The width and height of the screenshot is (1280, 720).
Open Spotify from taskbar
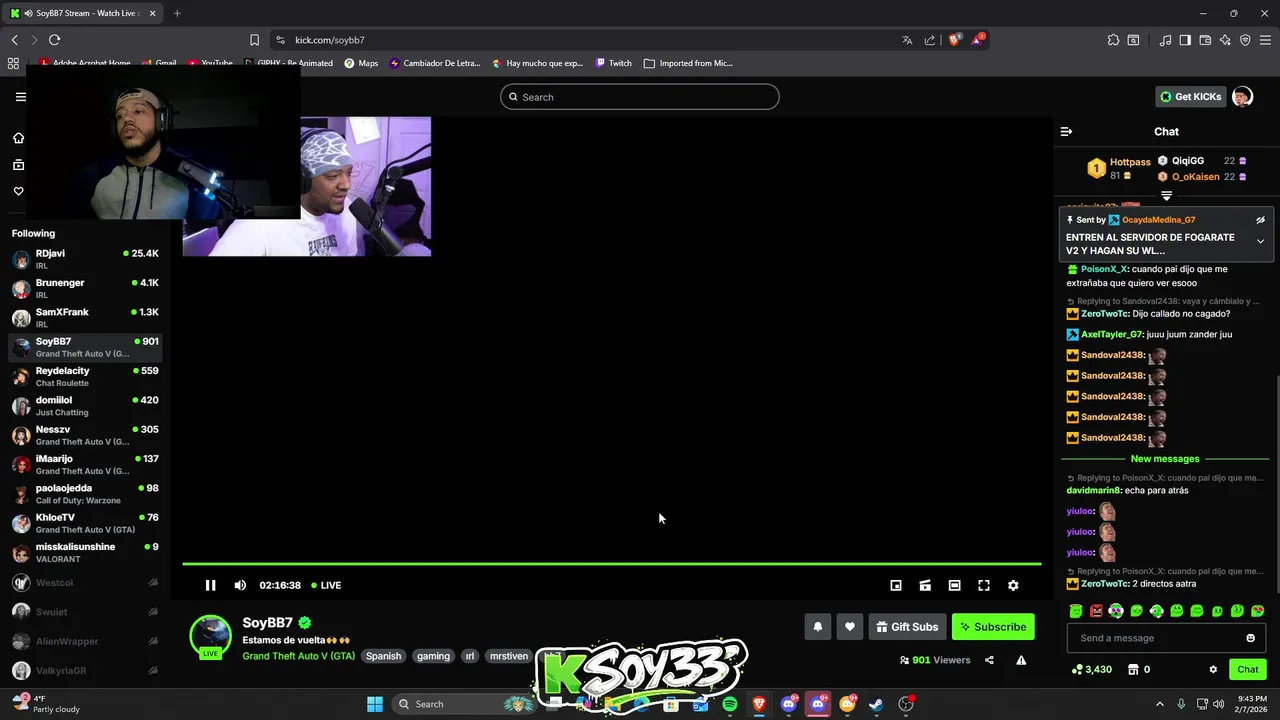tap(730, 704)
